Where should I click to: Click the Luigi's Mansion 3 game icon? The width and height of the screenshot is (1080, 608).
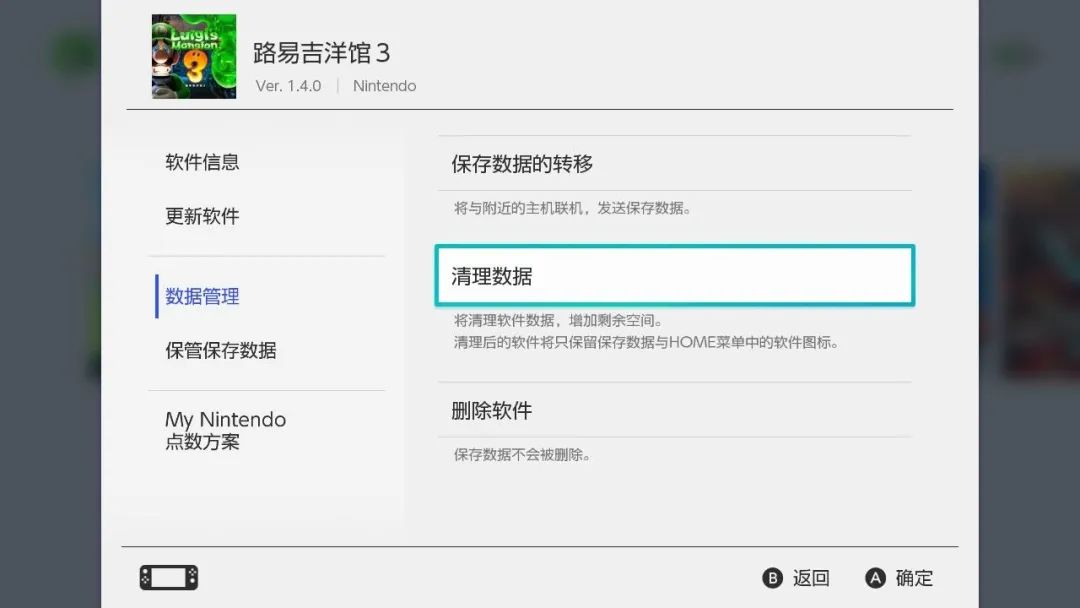click(194, 56)
